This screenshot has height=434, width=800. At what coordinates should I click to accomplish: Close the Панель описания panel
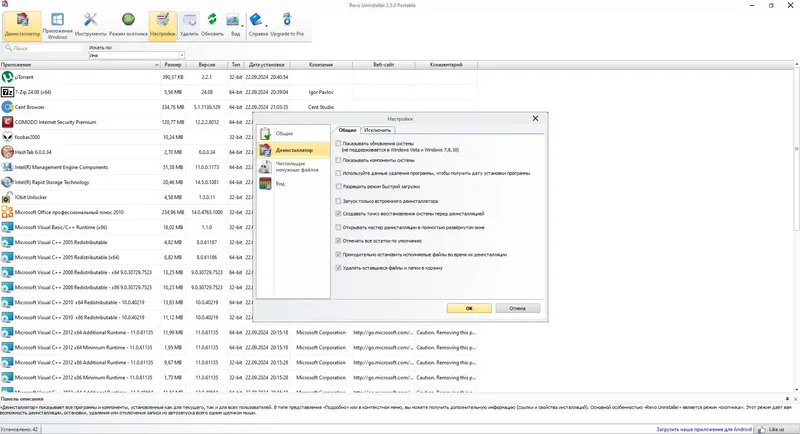(x=795, y=399)
